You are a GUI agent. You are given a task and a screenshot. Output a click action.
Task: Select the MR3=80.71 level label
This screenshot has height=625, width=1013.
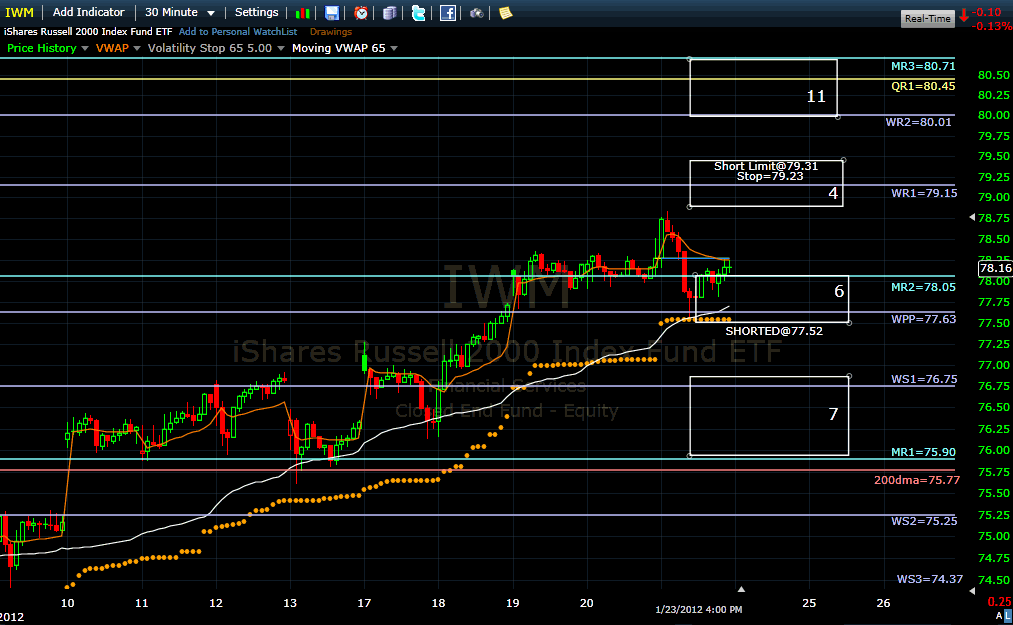coord(923,66)
